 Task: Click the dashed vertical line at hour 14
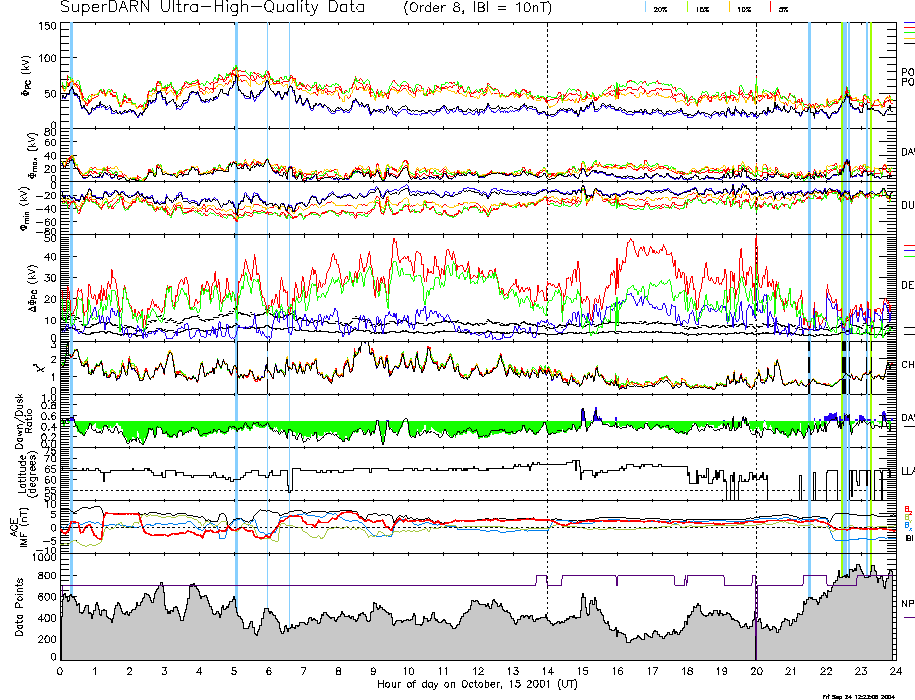548,300
